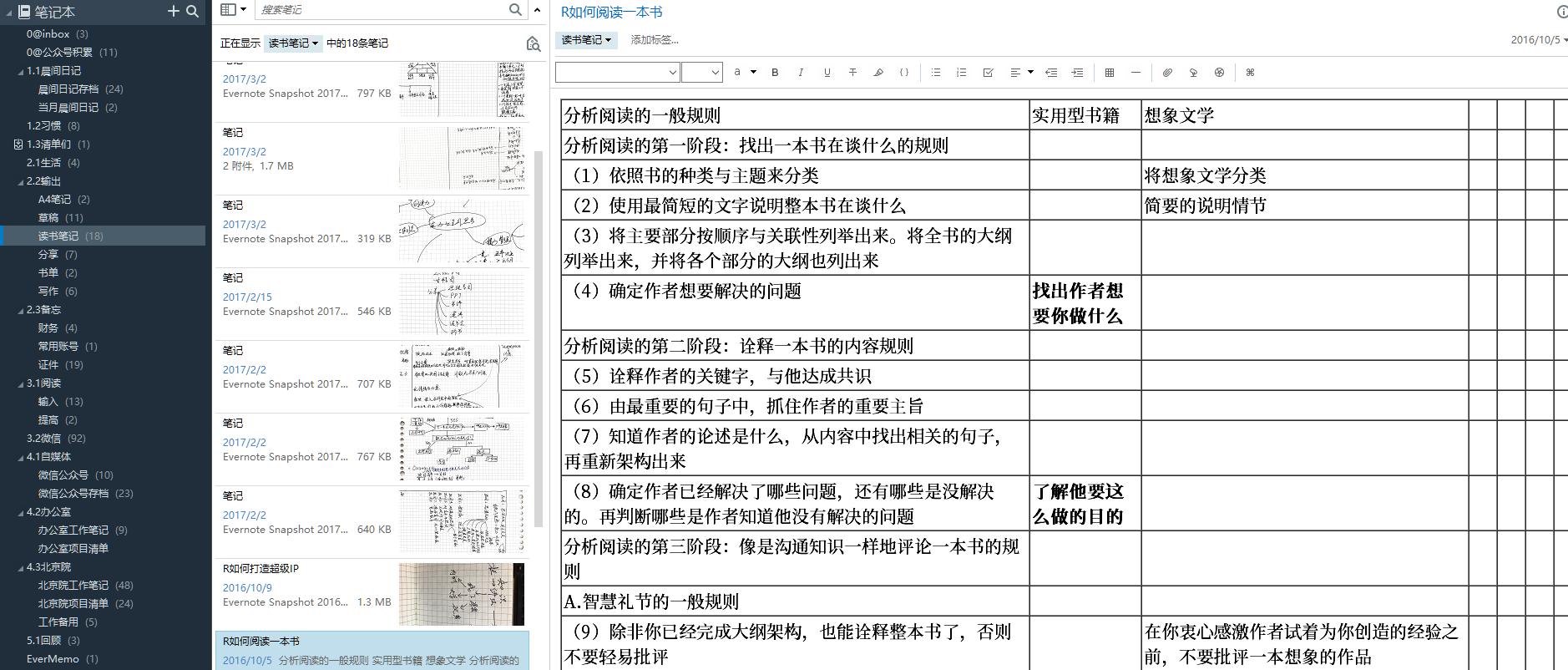Open the 读书笔记 filter dropdown in the note list

coord(293,43)
